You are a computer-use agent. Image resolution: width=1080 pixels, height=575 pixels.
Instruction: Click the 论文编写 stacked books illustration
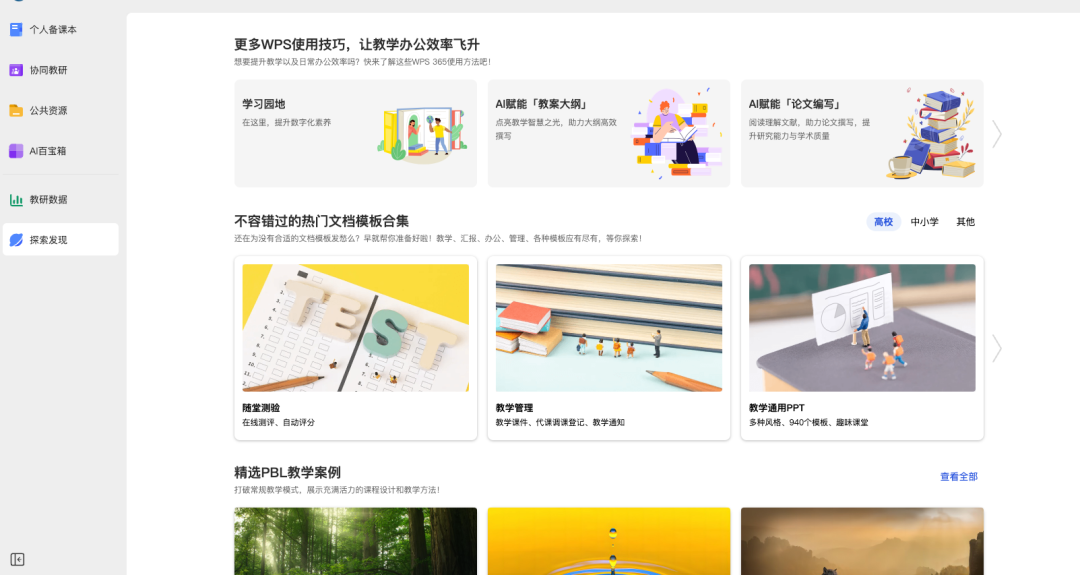tap(932, 134)
